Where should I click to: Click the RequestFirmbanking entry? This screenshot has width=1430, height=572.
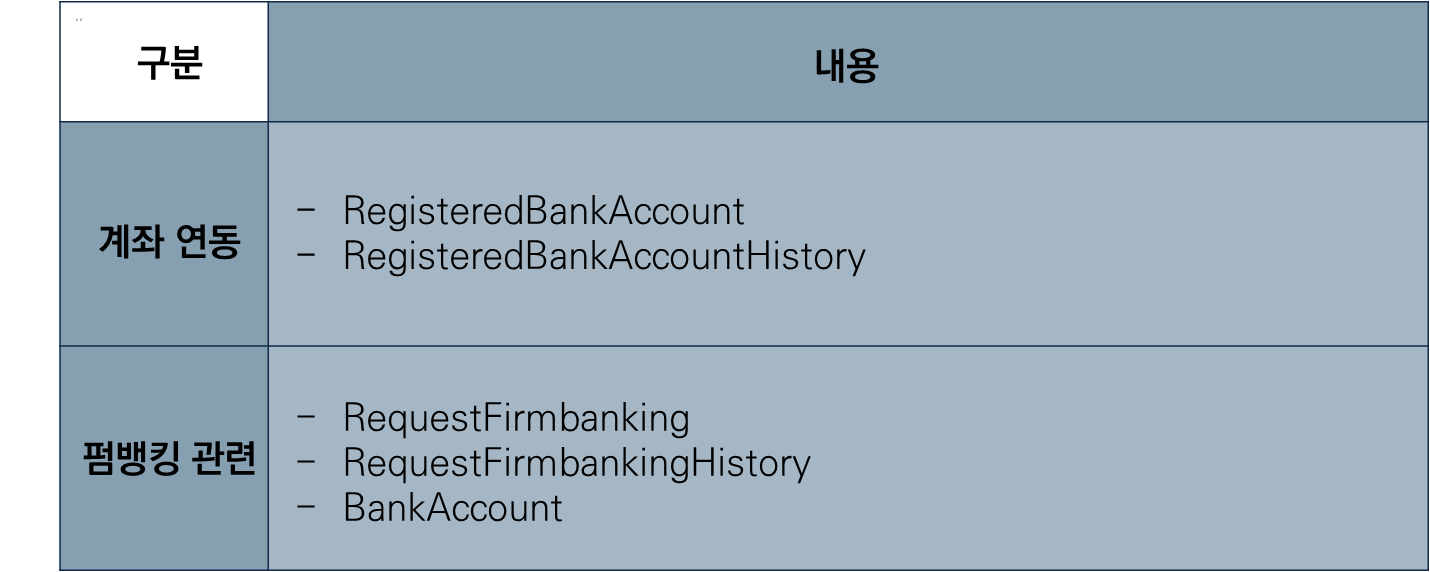tap(516, 418)
